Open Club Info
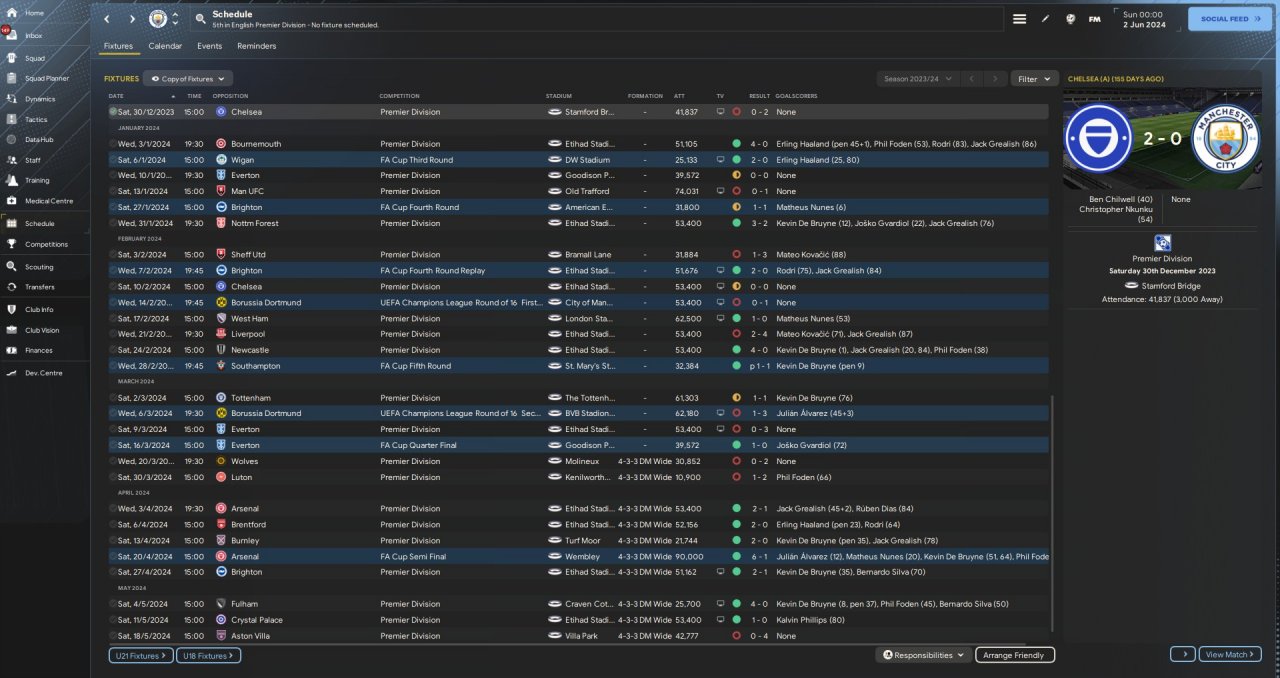The width and height of the screenshot is (1280, 678). (39, 309)
